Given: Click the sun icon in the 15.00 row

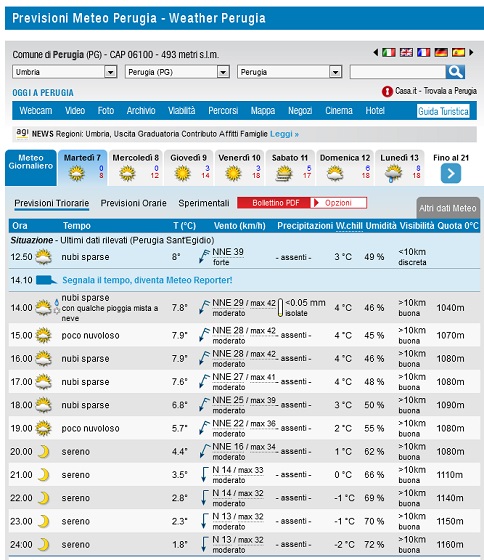Looking at the screenshot, I should [x=44, y=335].
